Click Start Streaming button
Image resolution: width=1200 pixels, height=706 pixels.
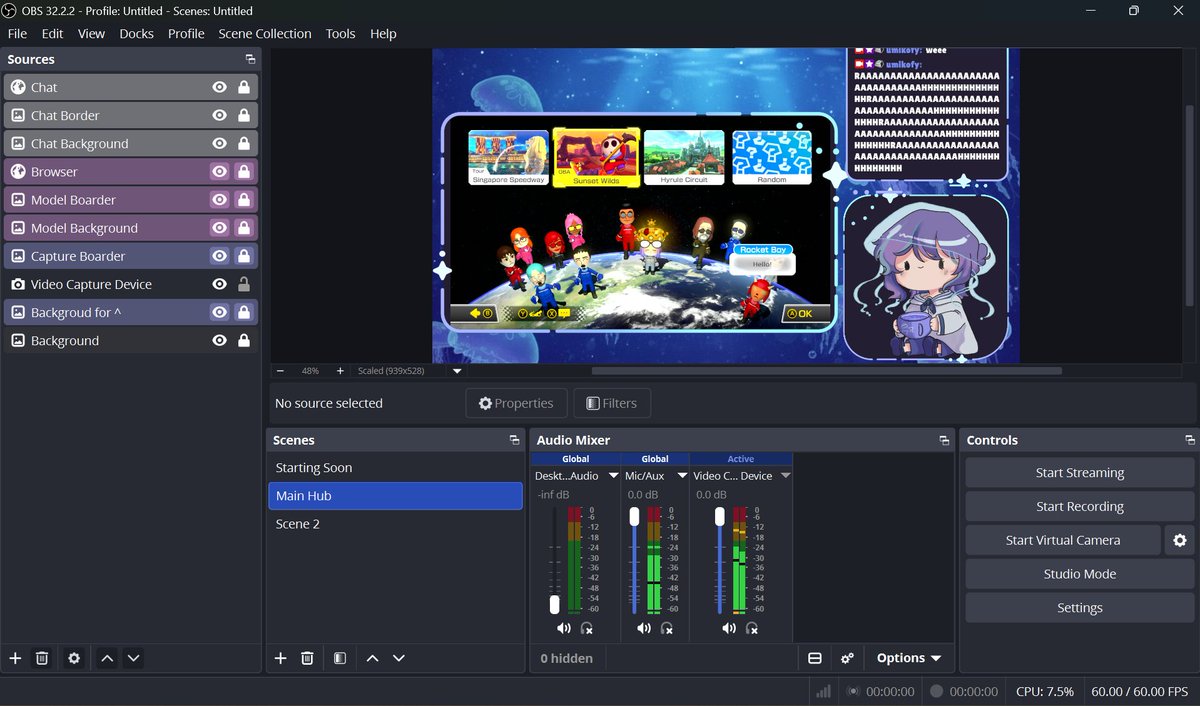[1080, 473]
